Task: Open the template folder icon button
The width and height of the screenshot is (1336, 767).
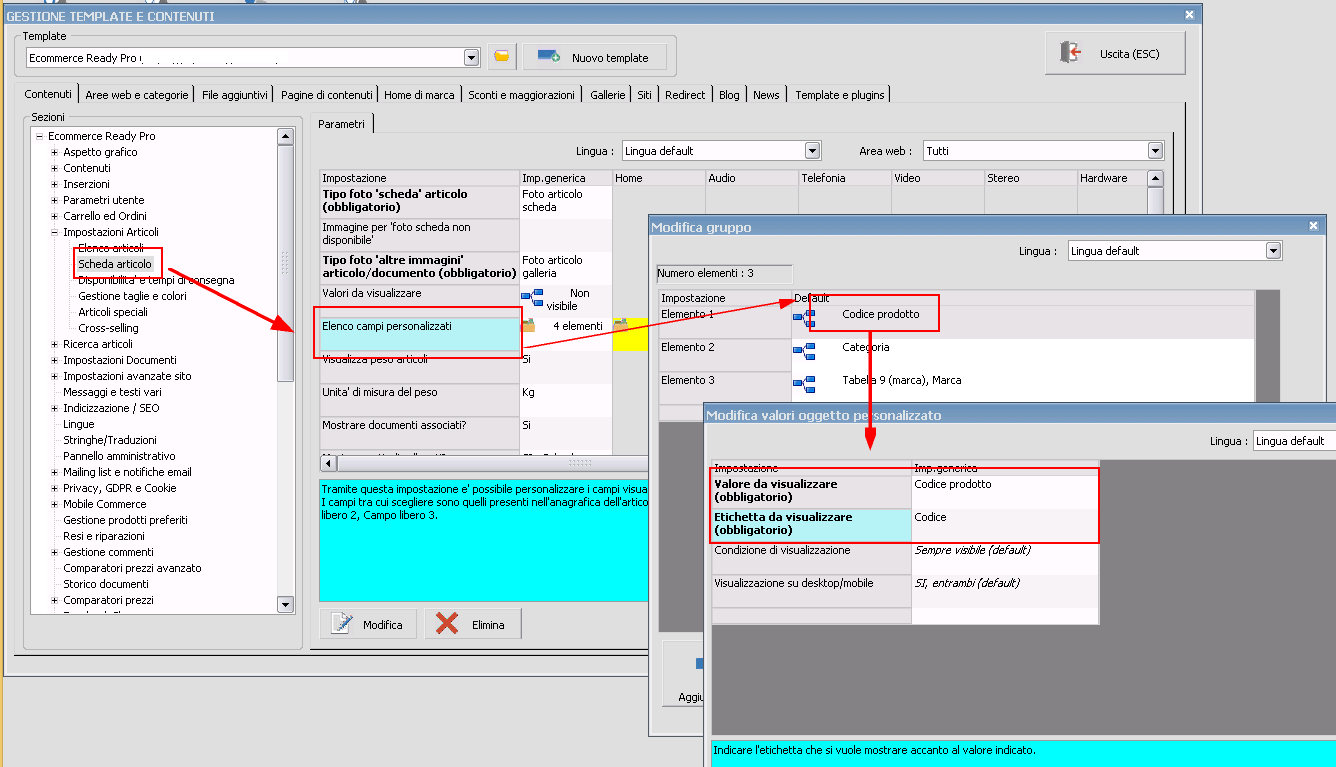Action: (502, 57)
